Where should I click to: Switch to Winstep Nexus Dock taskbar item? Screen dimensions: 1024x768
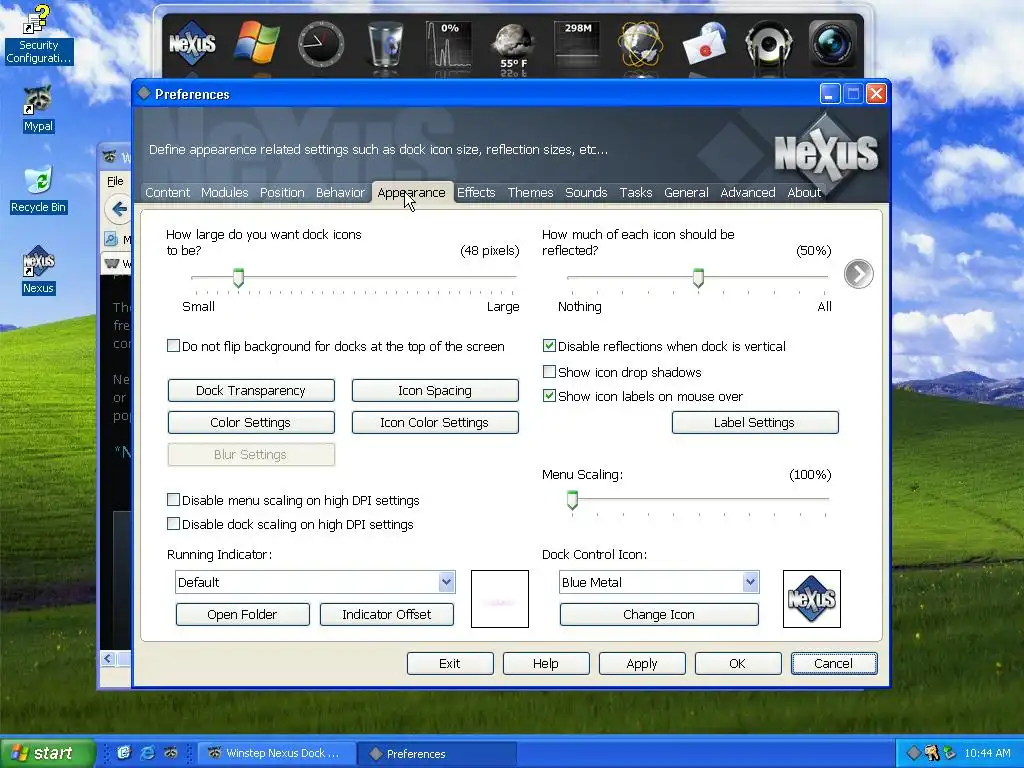[276, 753]
